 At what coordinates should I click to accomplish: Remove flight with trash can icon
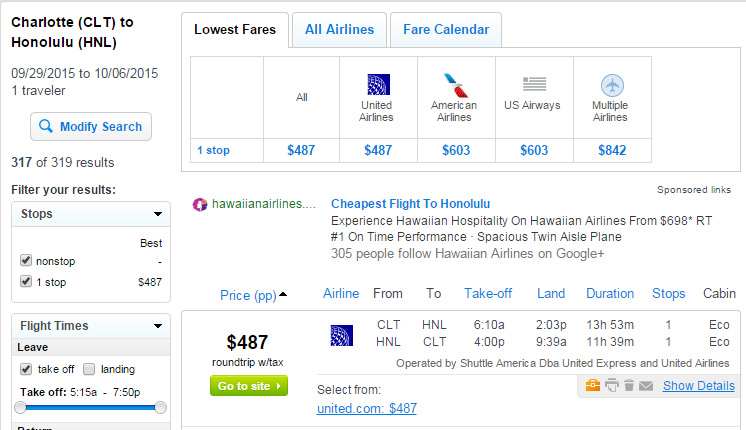pos(629,385)
